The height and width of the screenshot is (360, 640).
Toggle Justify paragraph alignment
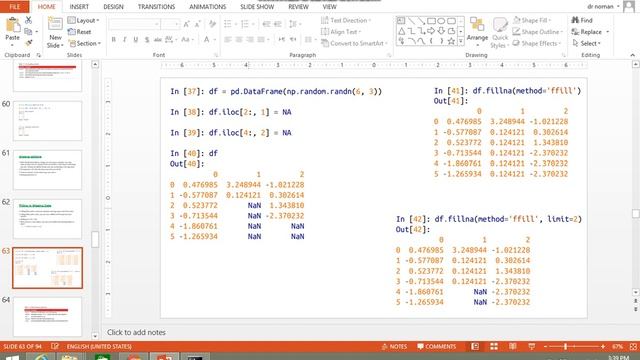point(261,40)
